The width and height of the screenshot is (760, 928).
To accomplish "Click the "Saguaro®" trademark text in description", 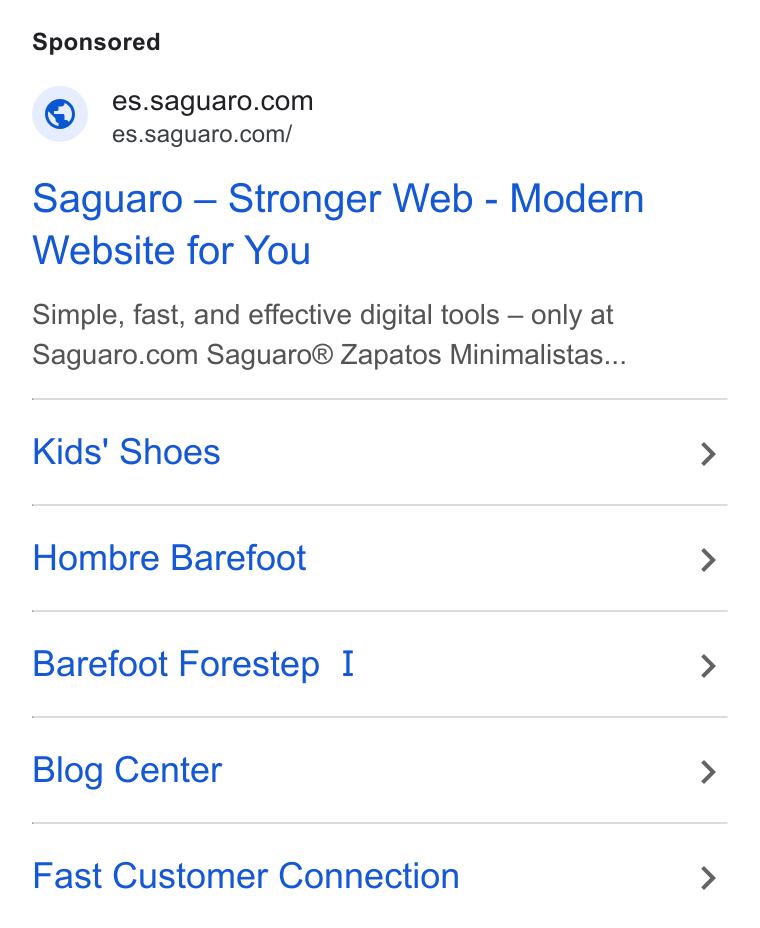I will point(270,355).
